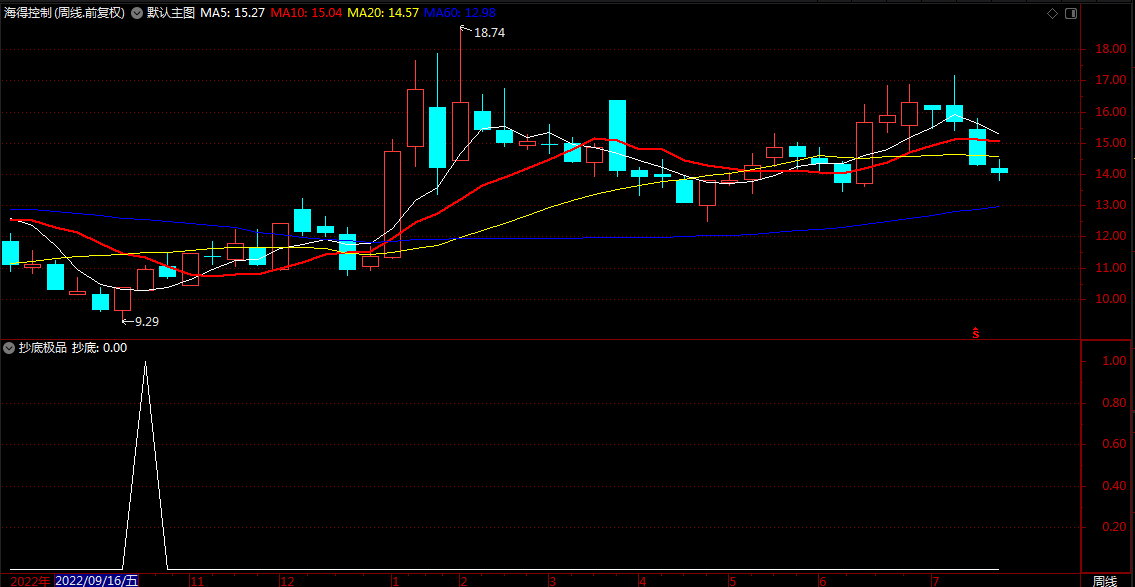1135x587 pixels.
Task: Click the 1.00 indicator axis label
Action: pyautogui.click(x=1113, y=361)
